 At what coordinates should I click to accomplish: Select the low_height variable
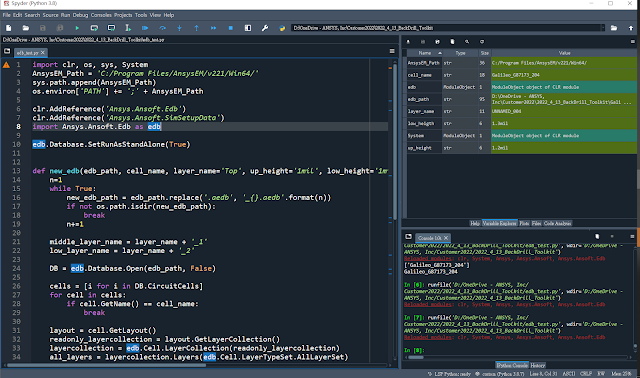pos(522,123)
